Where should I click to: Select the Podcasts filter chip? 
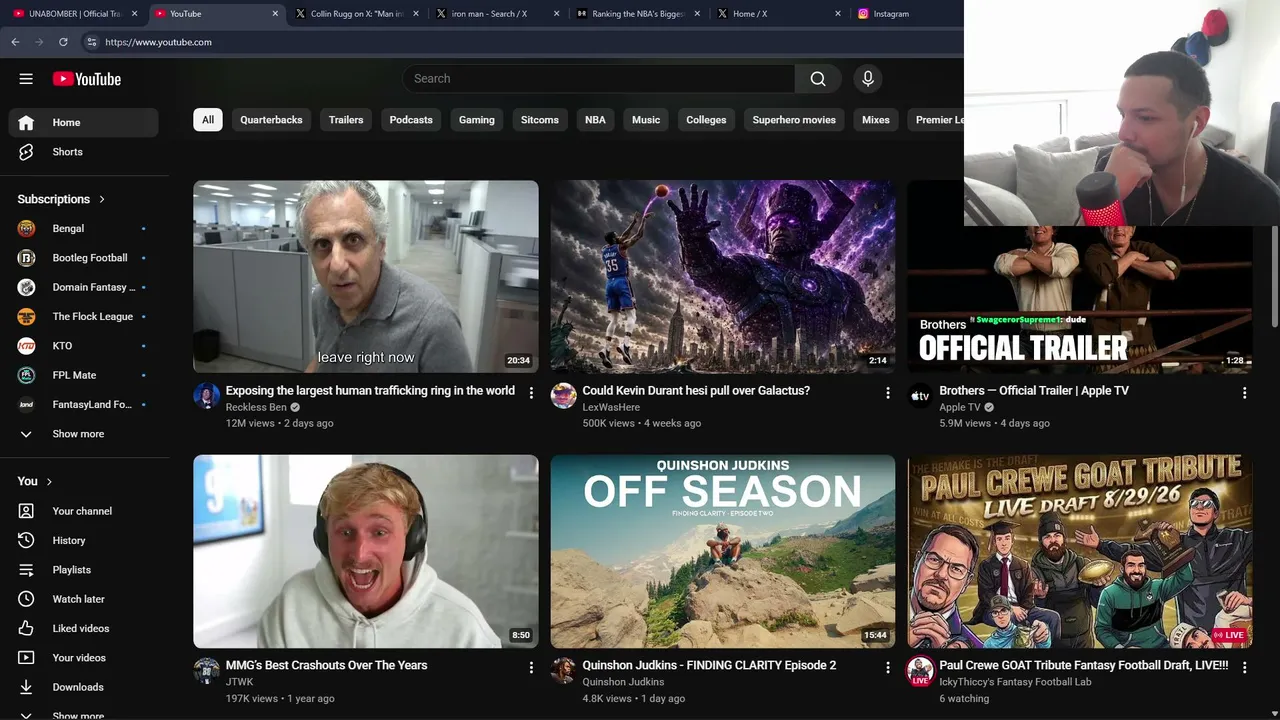click(411, 120)
